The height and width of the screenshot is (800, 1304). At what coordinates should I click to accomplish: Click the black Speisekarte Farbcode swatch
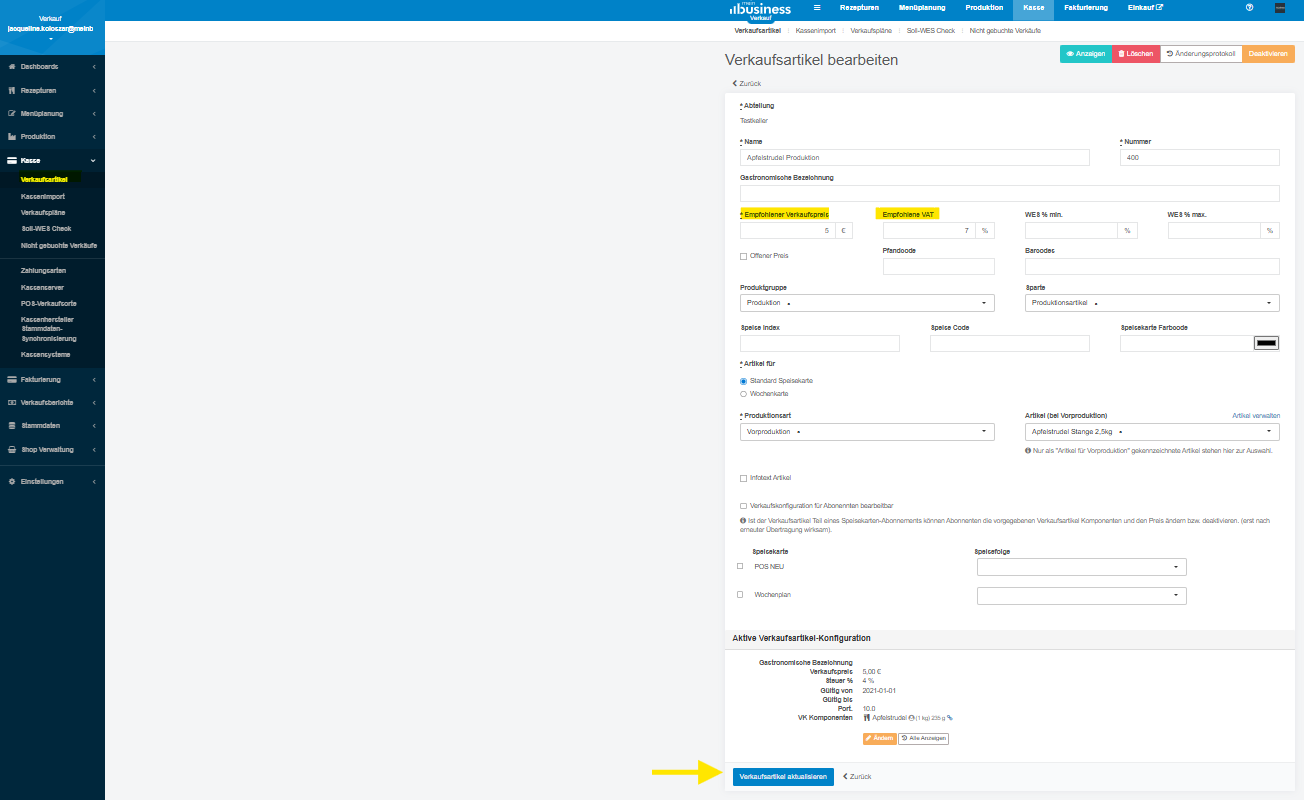(x=1266, y=344)
